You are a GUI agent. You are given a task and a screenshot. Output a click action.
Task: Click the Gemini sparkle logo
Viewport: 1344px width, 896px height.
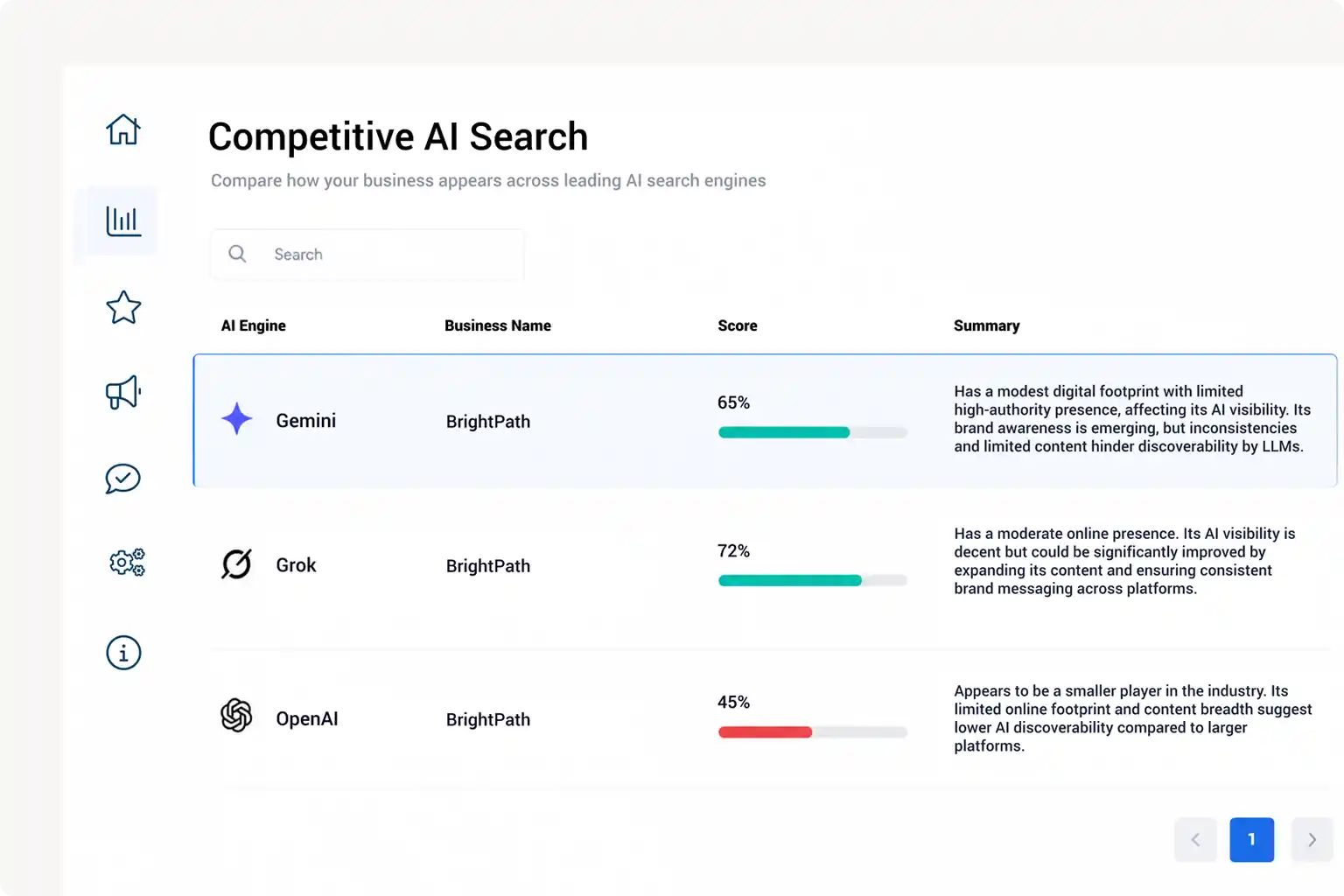[237, 419]
